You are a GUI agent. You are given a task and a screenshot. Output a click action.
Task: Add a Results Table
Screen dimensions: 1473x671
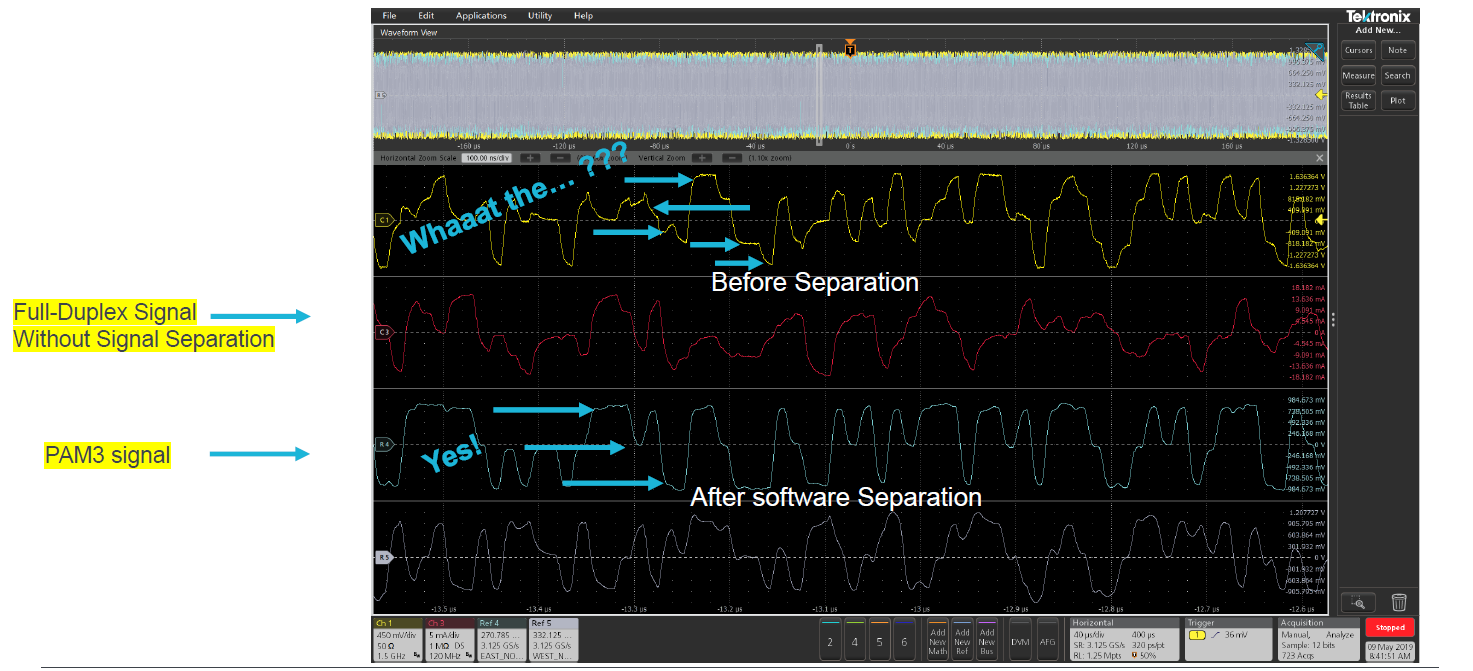click(1358, 100)
